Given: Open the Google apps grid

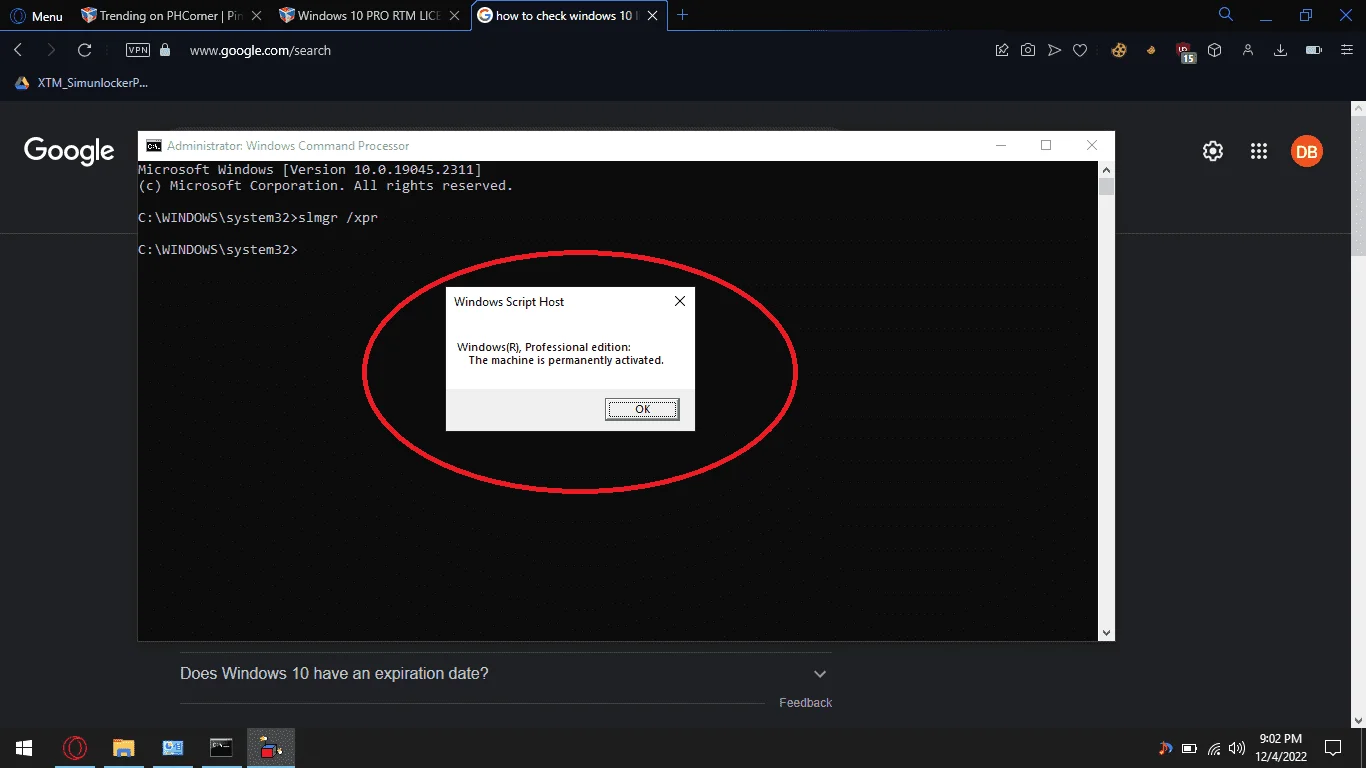Looking at the screenshot, I should [x=1259, y=151].
